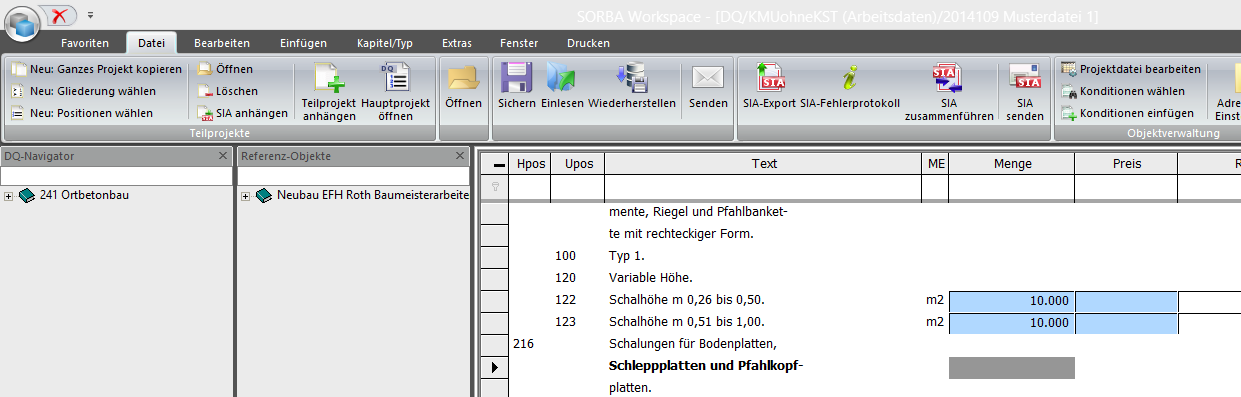This screenshot has width=1241, height=397.
Task: Click the filter pin icon in filter row
Action: click(494, 186)
